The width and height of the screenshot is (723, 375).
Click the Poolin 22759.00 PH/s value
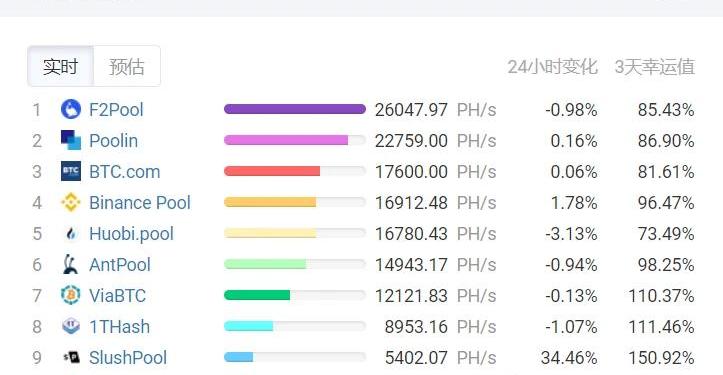pos(435,141)
